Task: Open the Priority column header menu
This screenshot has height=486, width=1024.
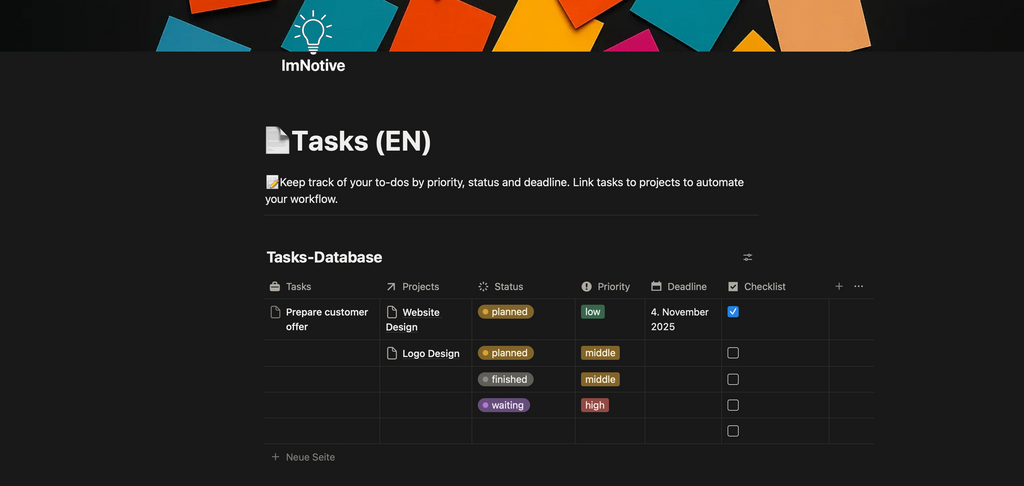Action: 613,287
